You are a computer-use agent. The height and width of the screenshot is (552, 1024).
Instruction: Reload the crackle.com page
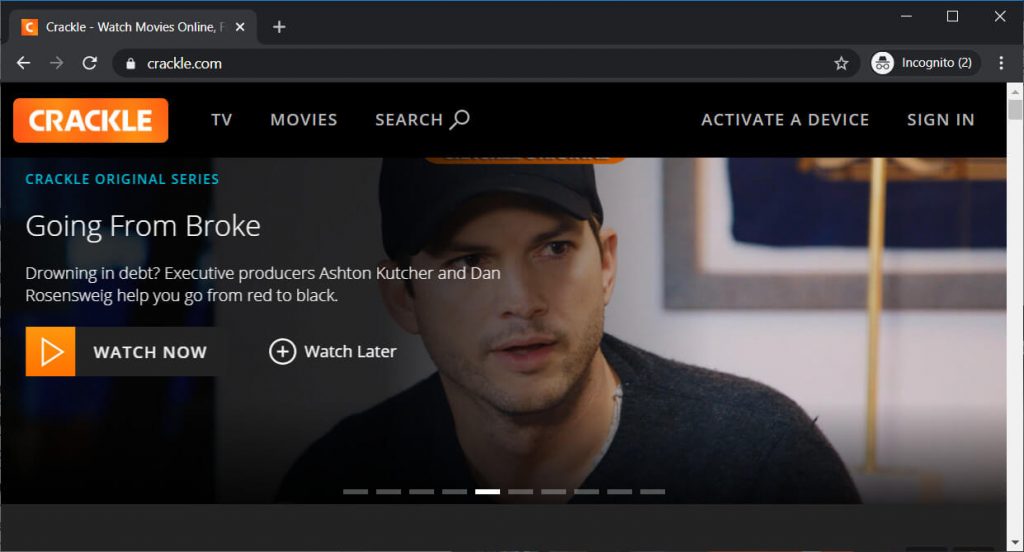pyautogui.click(x=90, y=63)
